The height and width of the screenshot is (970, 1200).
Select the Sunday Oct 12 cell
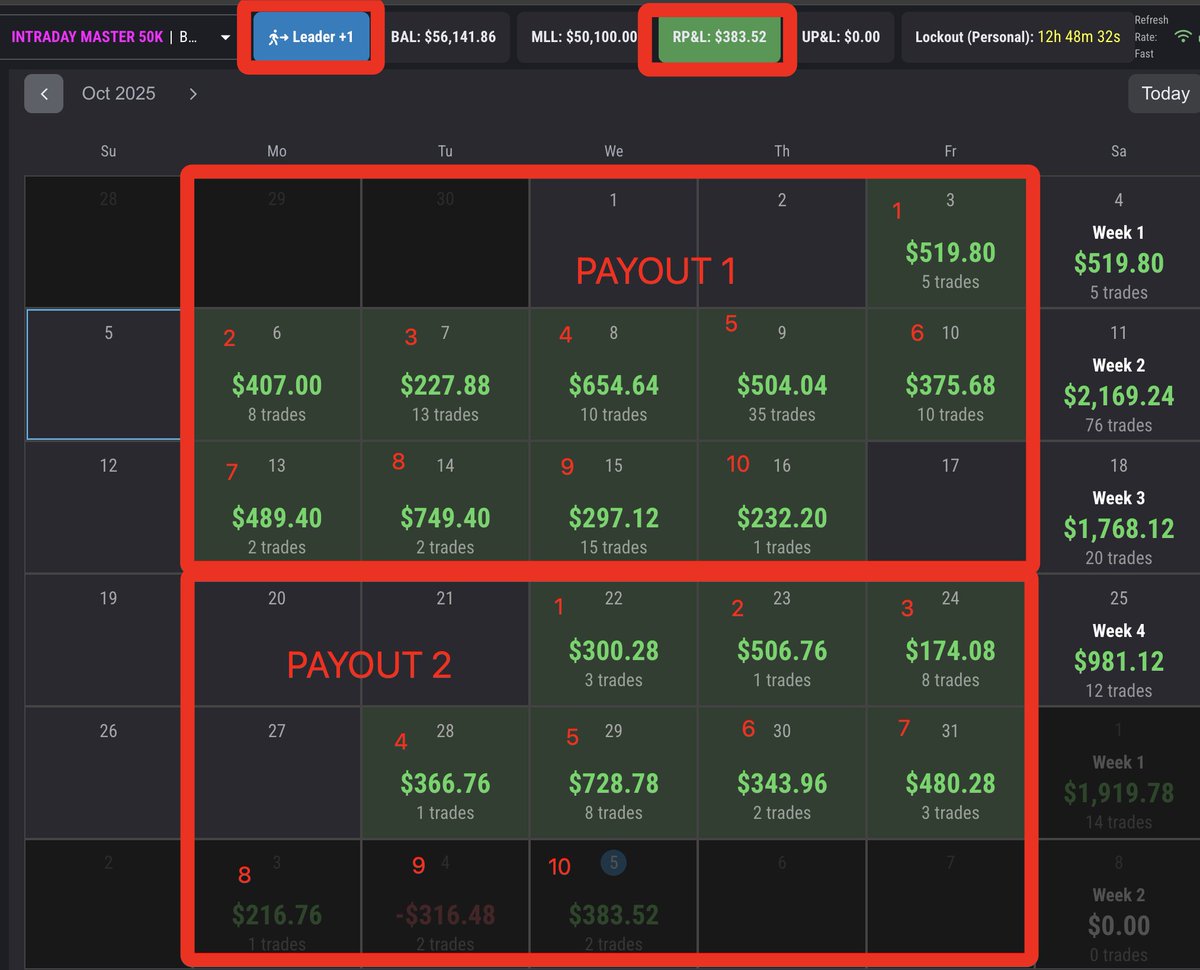109,507
